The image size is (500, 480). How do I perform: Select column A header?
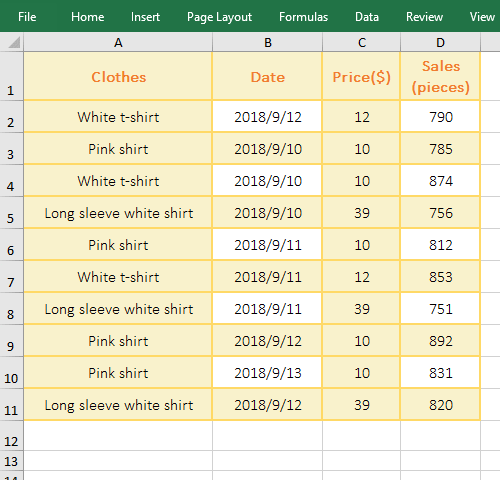tap(118, 43)
